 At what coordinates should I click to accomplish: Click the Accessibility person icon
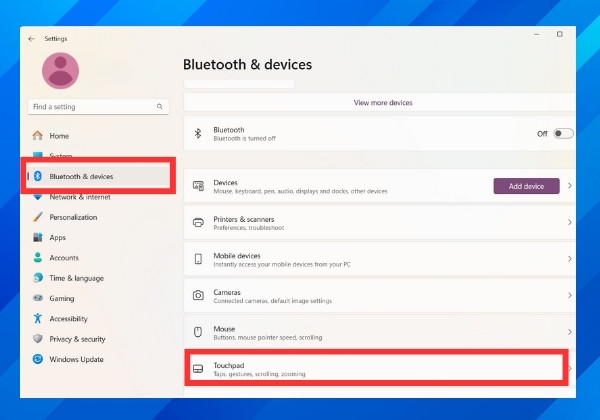tap(38, 319)
